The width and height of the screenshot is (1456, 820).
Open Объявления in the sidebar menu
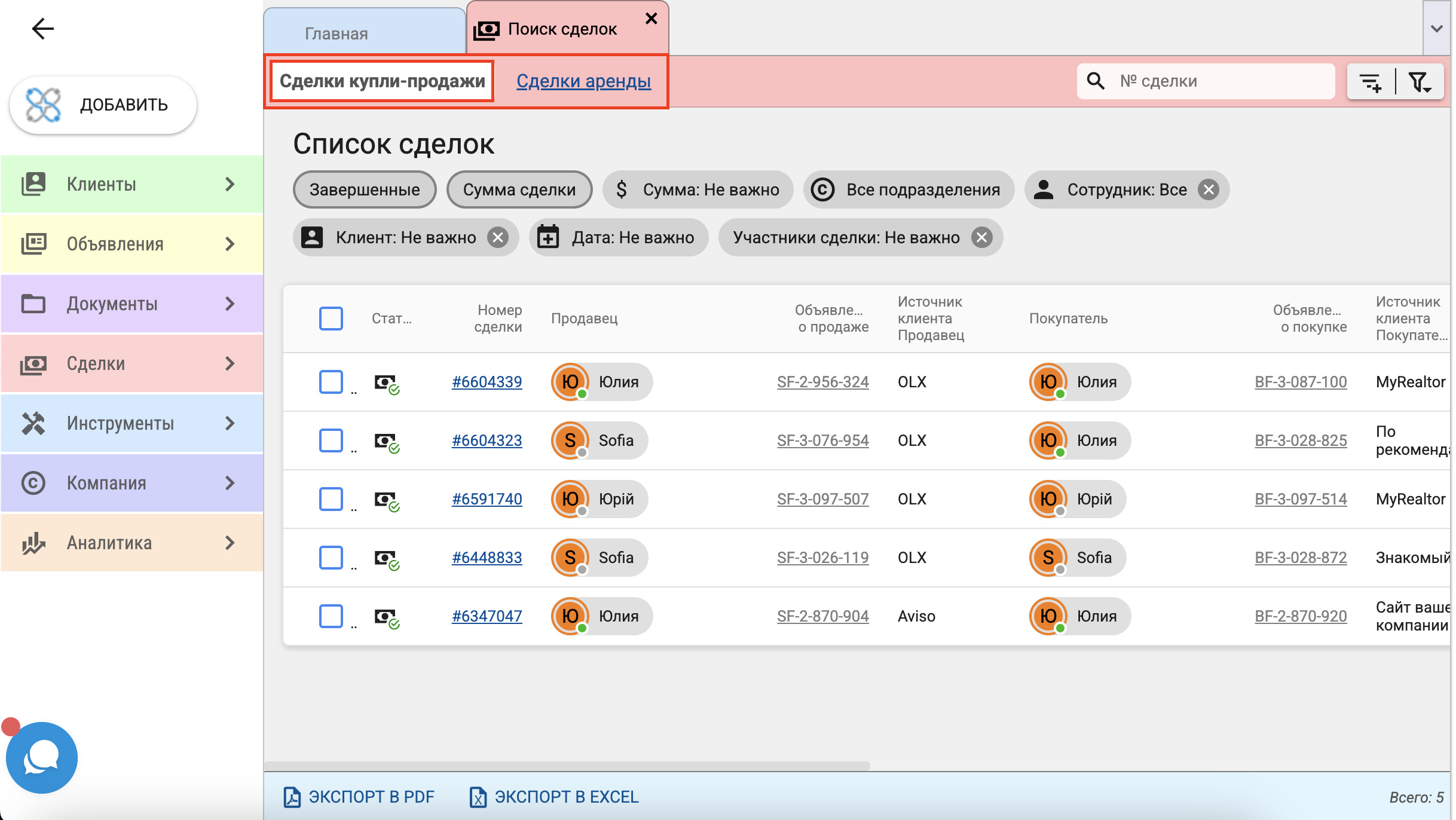point(131,244)
